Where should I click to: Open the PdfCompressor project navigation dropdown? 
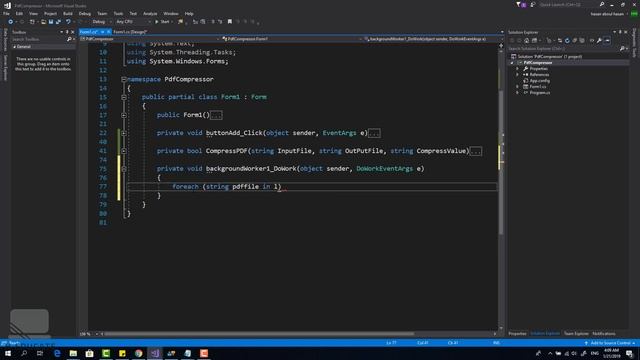(150, 39)
